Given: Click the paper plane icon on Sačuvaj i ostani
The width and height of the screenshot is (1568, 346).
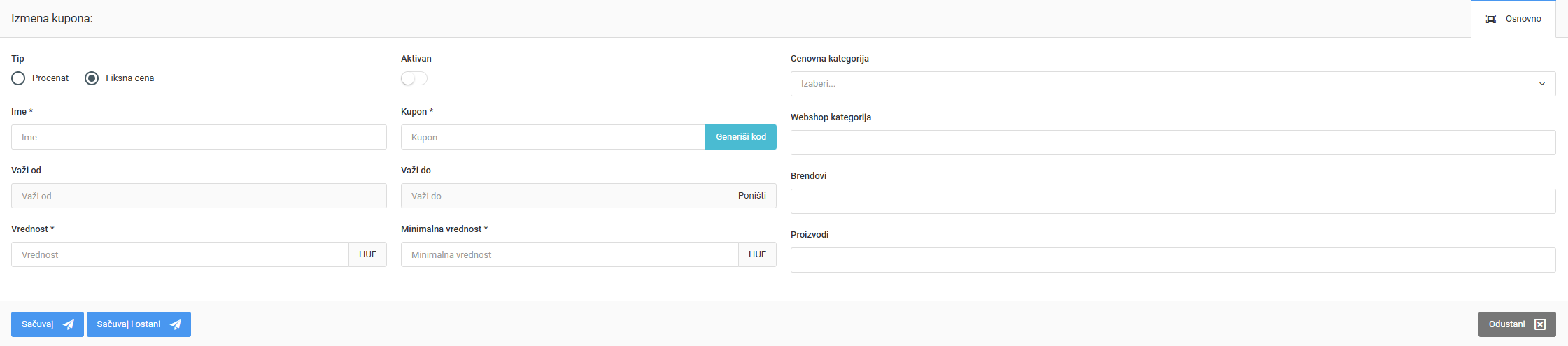Looking at the screenshot, I should (176, 324).
